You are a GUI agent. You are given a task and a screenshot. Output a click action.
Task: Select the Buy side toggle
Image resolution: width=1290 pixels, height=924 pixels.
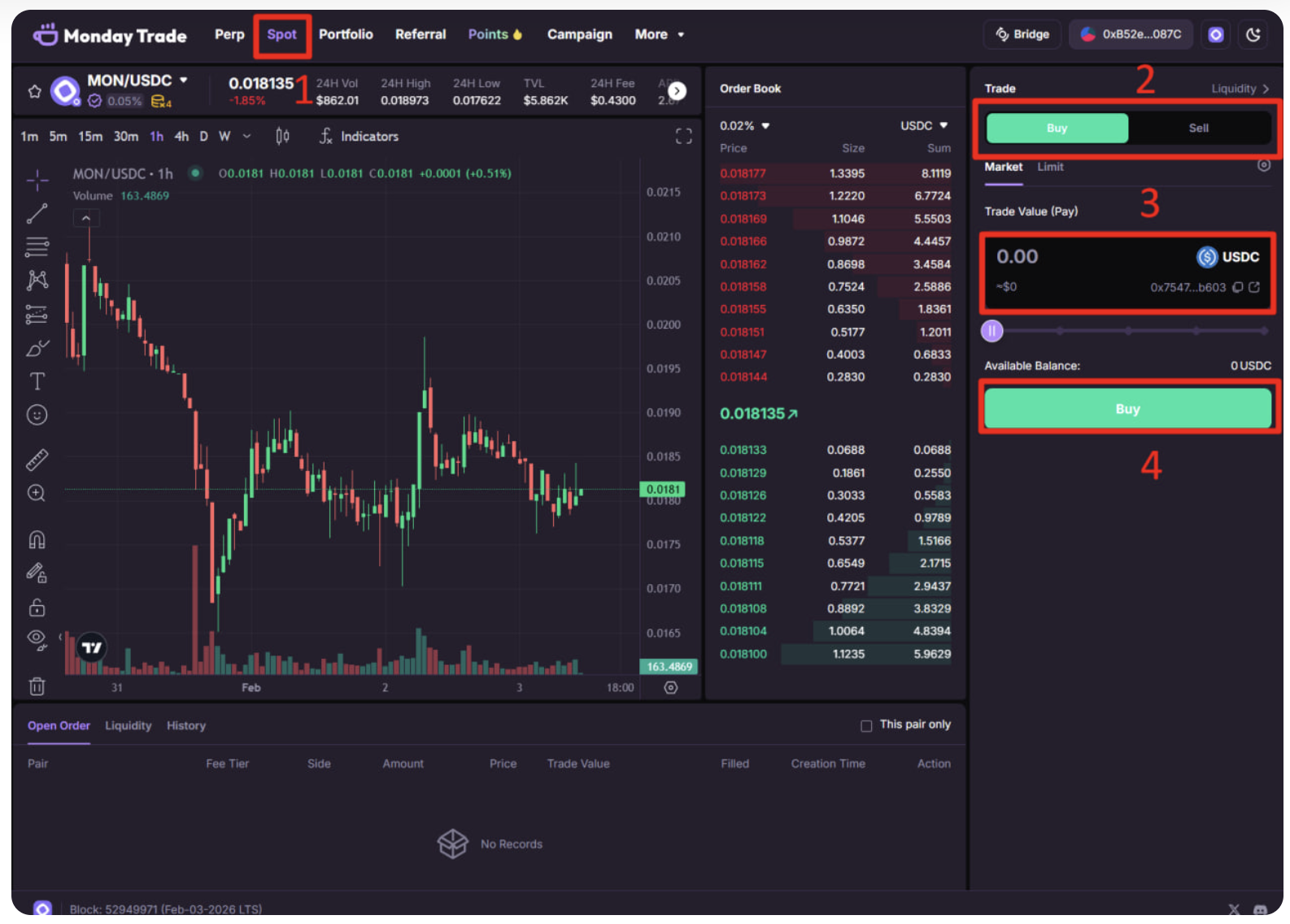pos(1057,128)
